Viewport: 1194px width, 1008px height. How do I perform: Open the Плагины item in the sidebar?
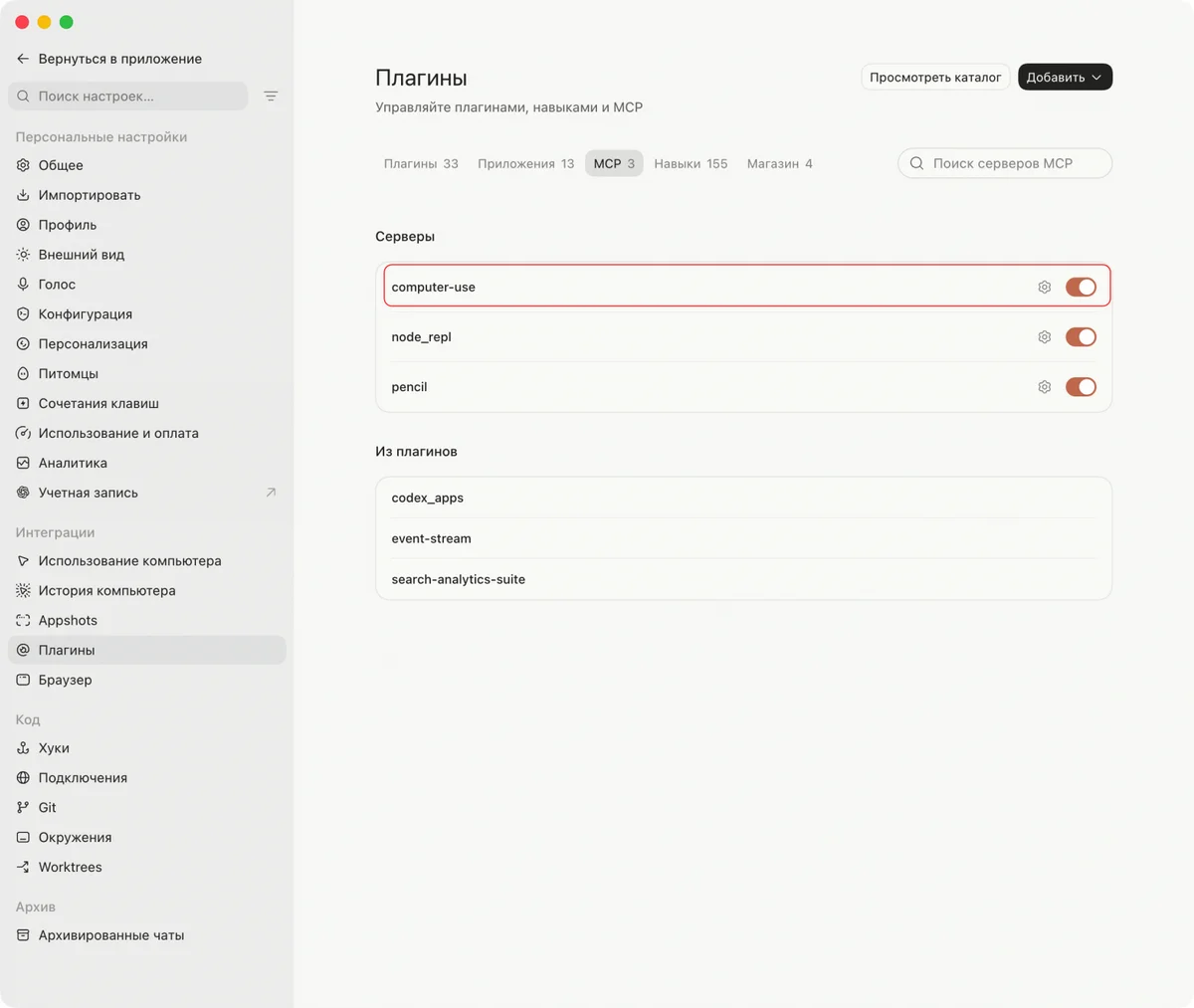pyautogui.click(x=147, y=650)
